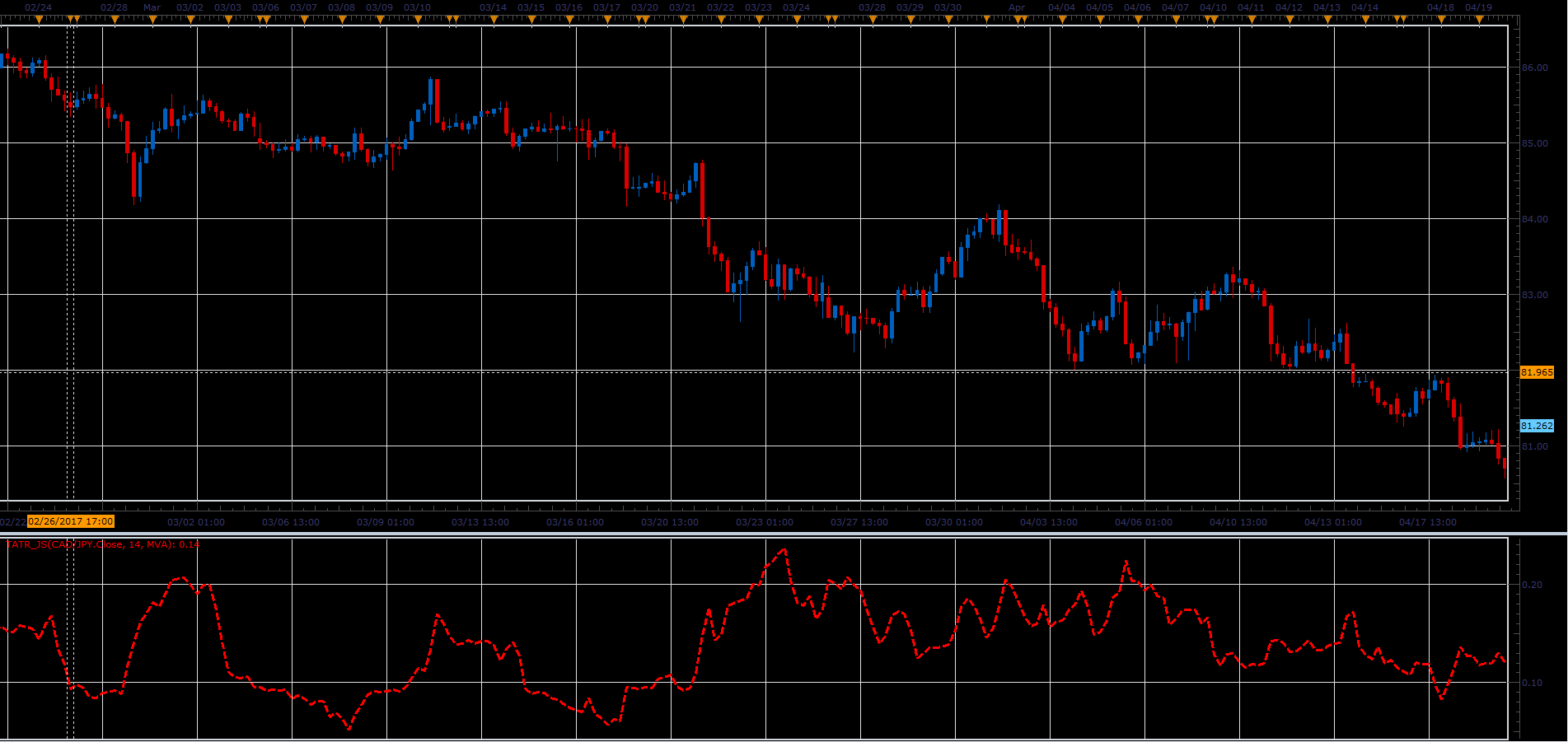Click the 04/17 13:00 time axis label

coord(1428,522)
